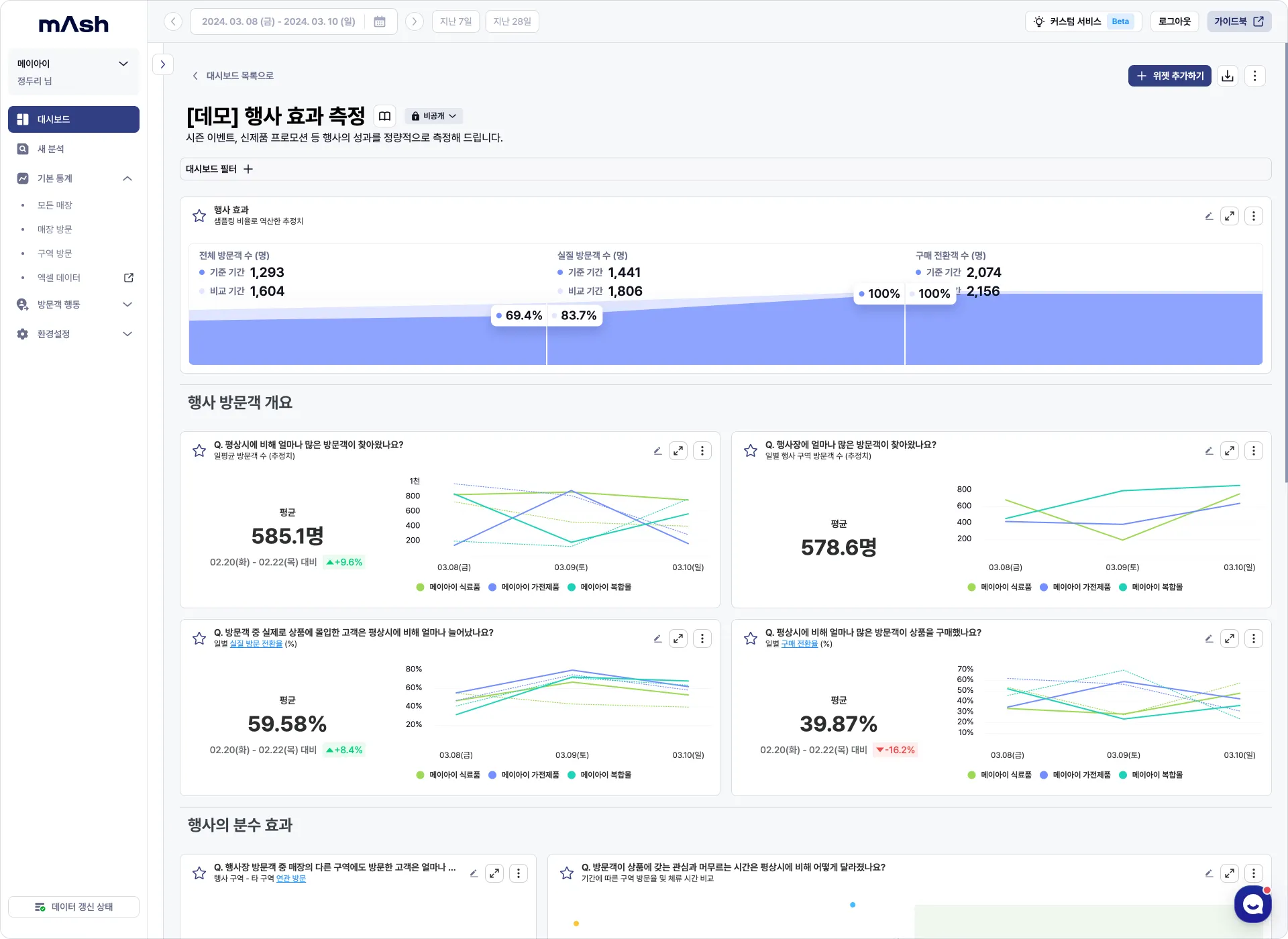This screenshot has height=939, width=1288.
Task: Click the 위젯 추가하기 button
Action: pos(1169,76)
